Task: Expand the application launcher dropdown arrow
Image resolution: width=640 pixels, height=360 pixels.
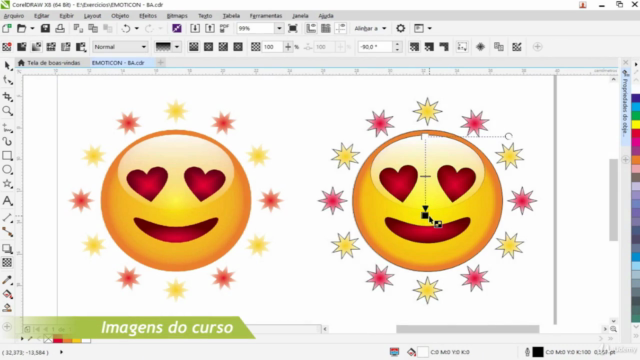Action: tap(430, 28)
